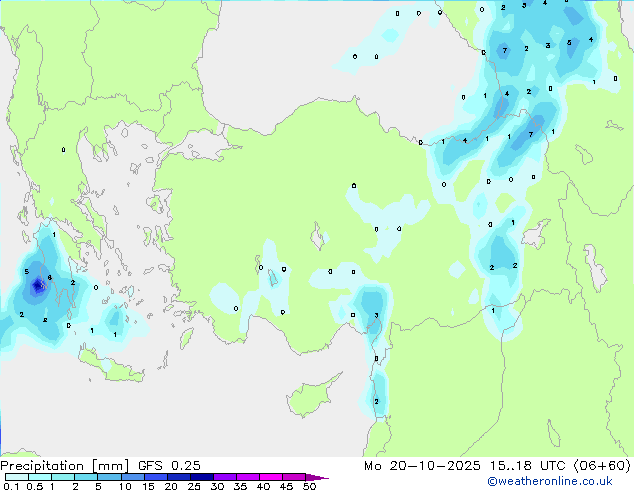This screenshot has width=634, height=490.
Task: Pick the legend swatch between 0.5 and 1
Action: click(x=40, y=477)
